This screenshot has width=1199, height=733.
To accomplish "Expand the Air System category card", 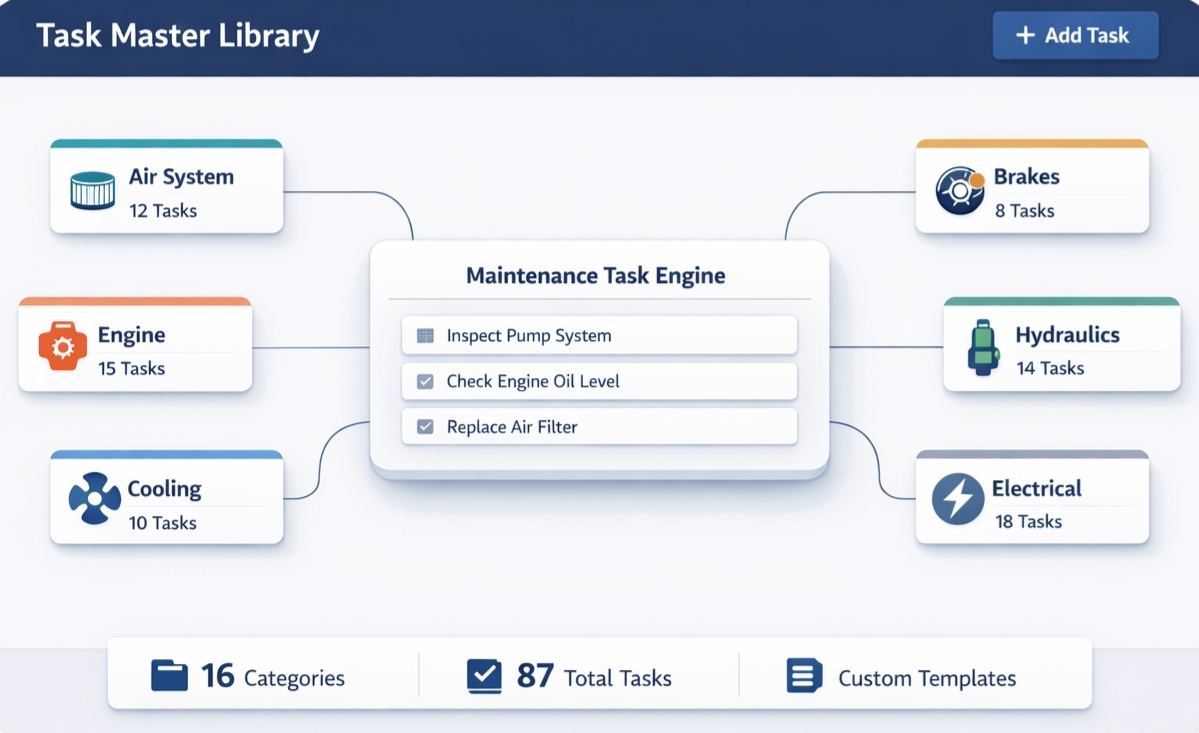I will [x=166, y=189].
